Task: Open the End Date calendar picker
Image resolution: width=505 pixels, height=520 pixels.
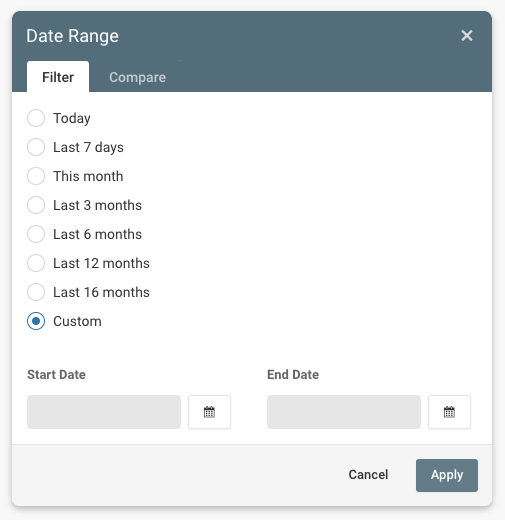Action: (x=449, y=412)
